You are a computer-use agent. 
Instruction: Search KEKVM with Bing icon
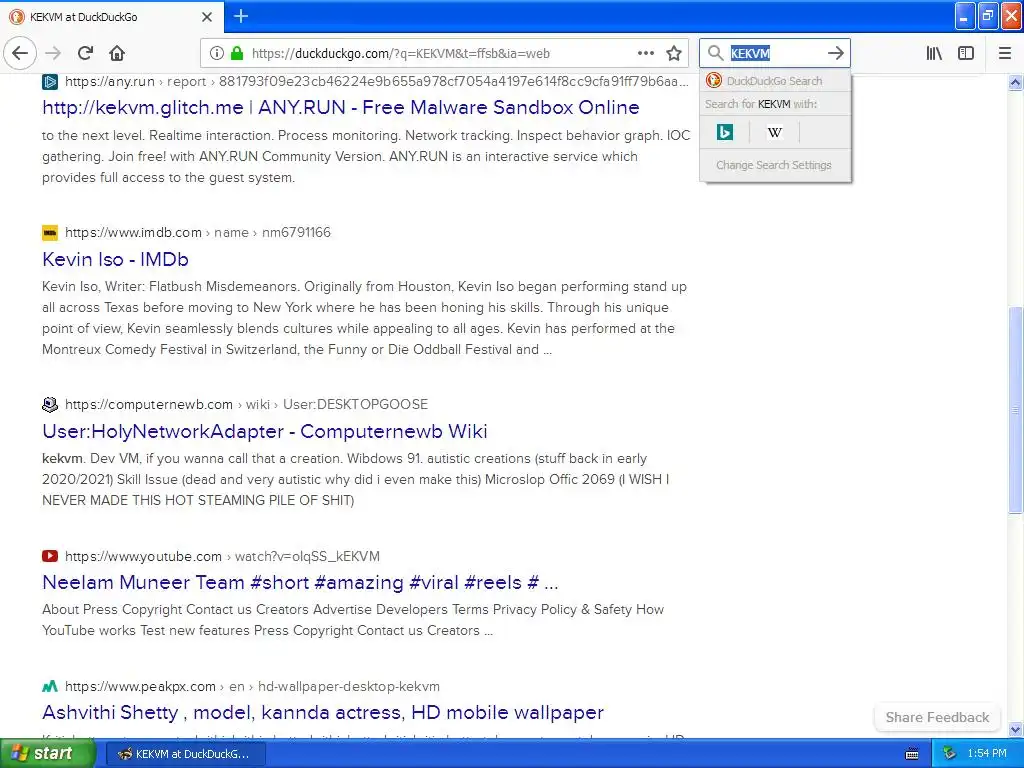725,133
